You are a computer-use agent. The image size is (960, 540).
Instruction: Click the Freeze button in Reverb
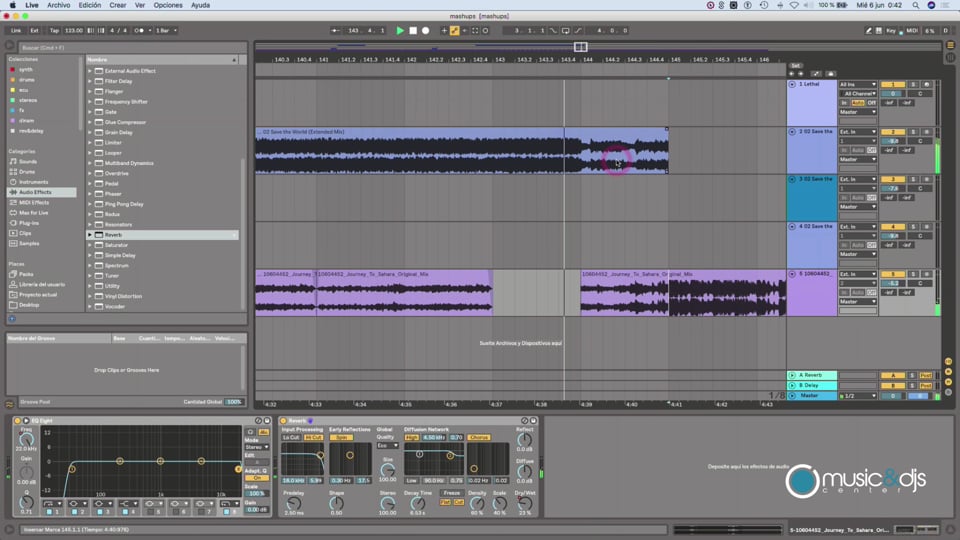pos(452,493)
